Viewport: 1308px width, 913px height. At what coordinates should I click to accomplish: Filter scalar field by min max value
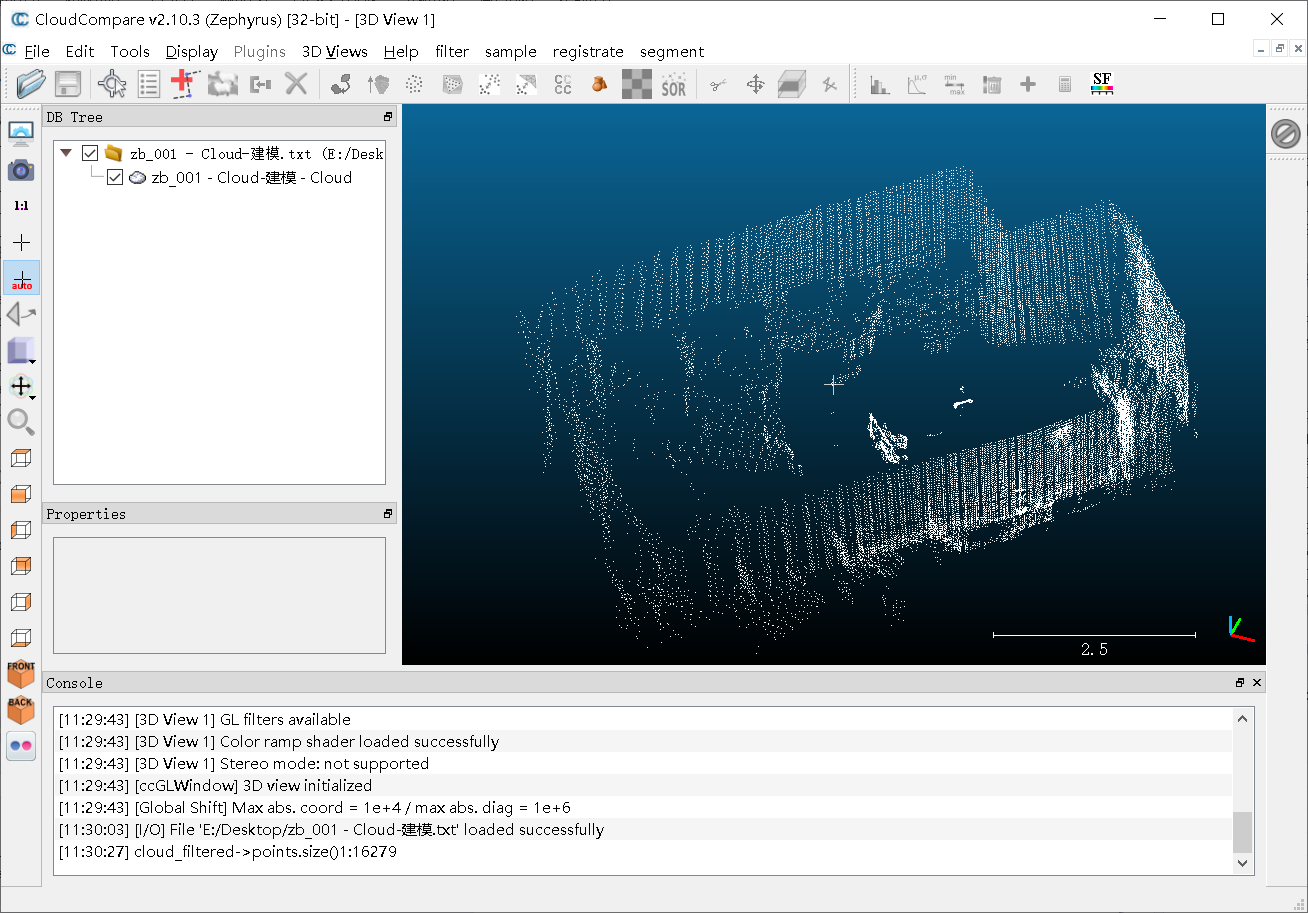[x=954, y=85]
